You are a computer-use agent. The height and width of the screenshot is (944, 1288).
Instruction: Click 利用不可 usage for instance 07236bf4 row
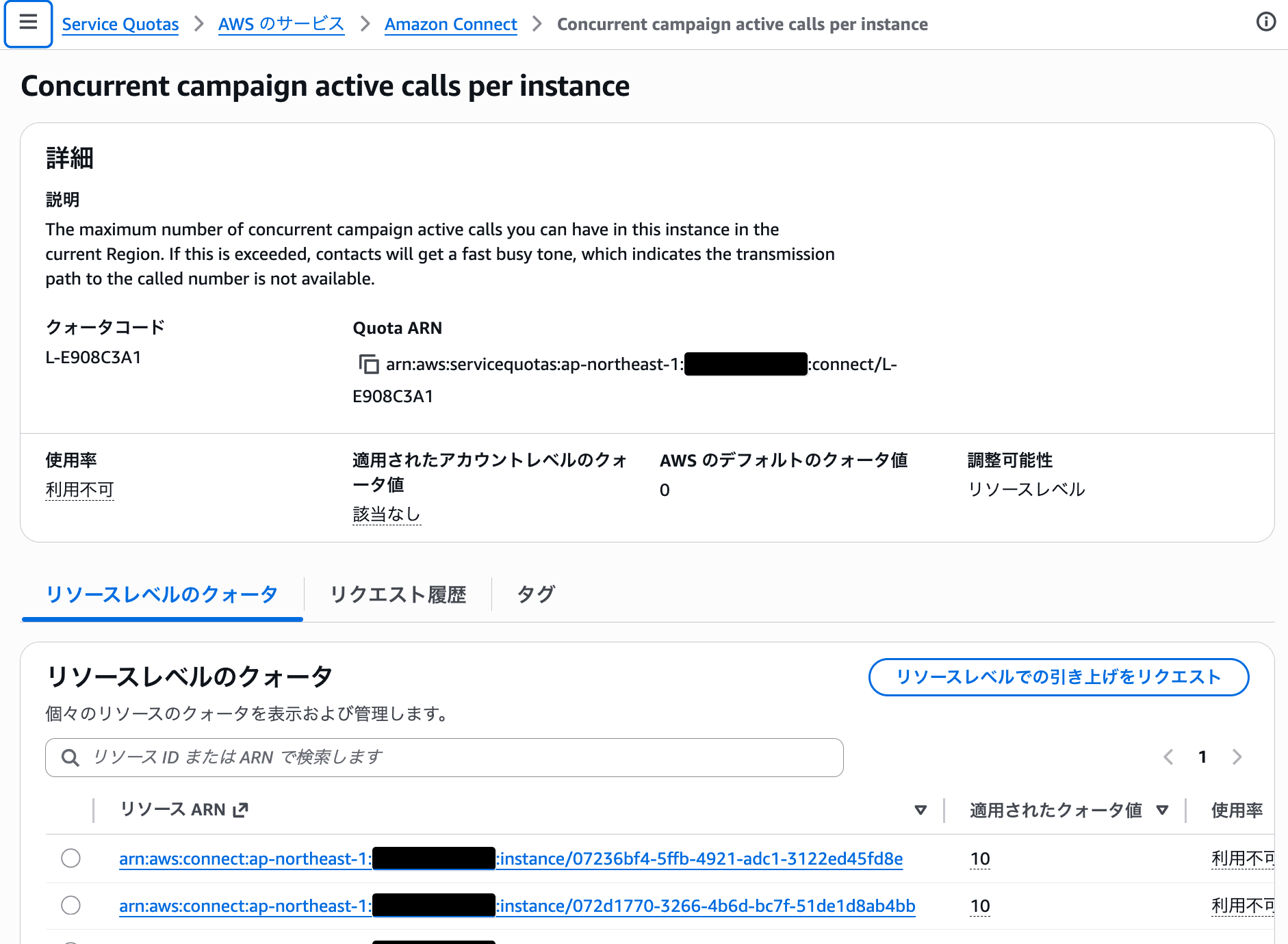pyautogui.click(x=1243, y=858)
